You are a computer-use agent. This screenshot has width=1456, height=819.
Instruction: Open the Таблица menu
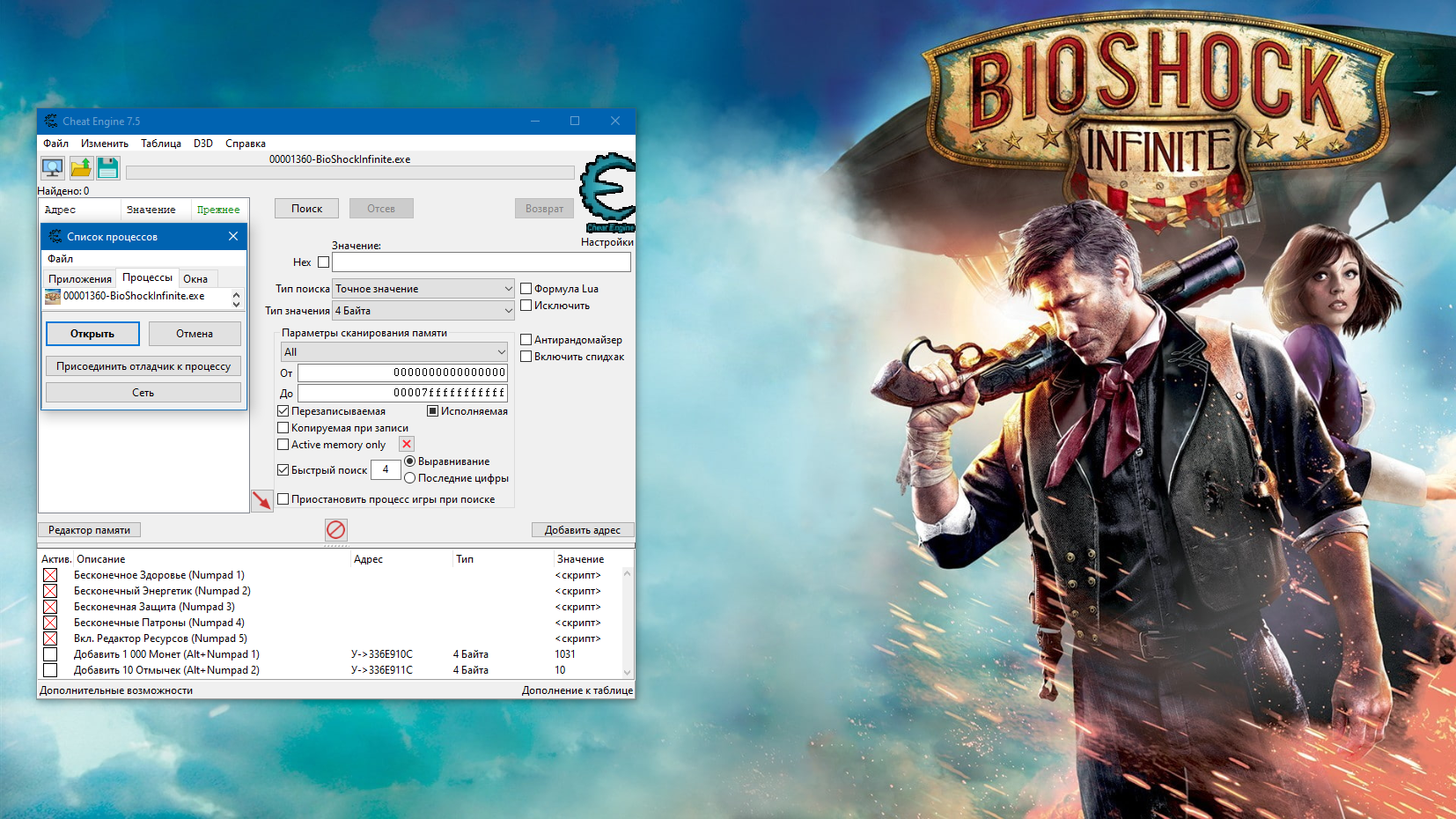[160, 144]
